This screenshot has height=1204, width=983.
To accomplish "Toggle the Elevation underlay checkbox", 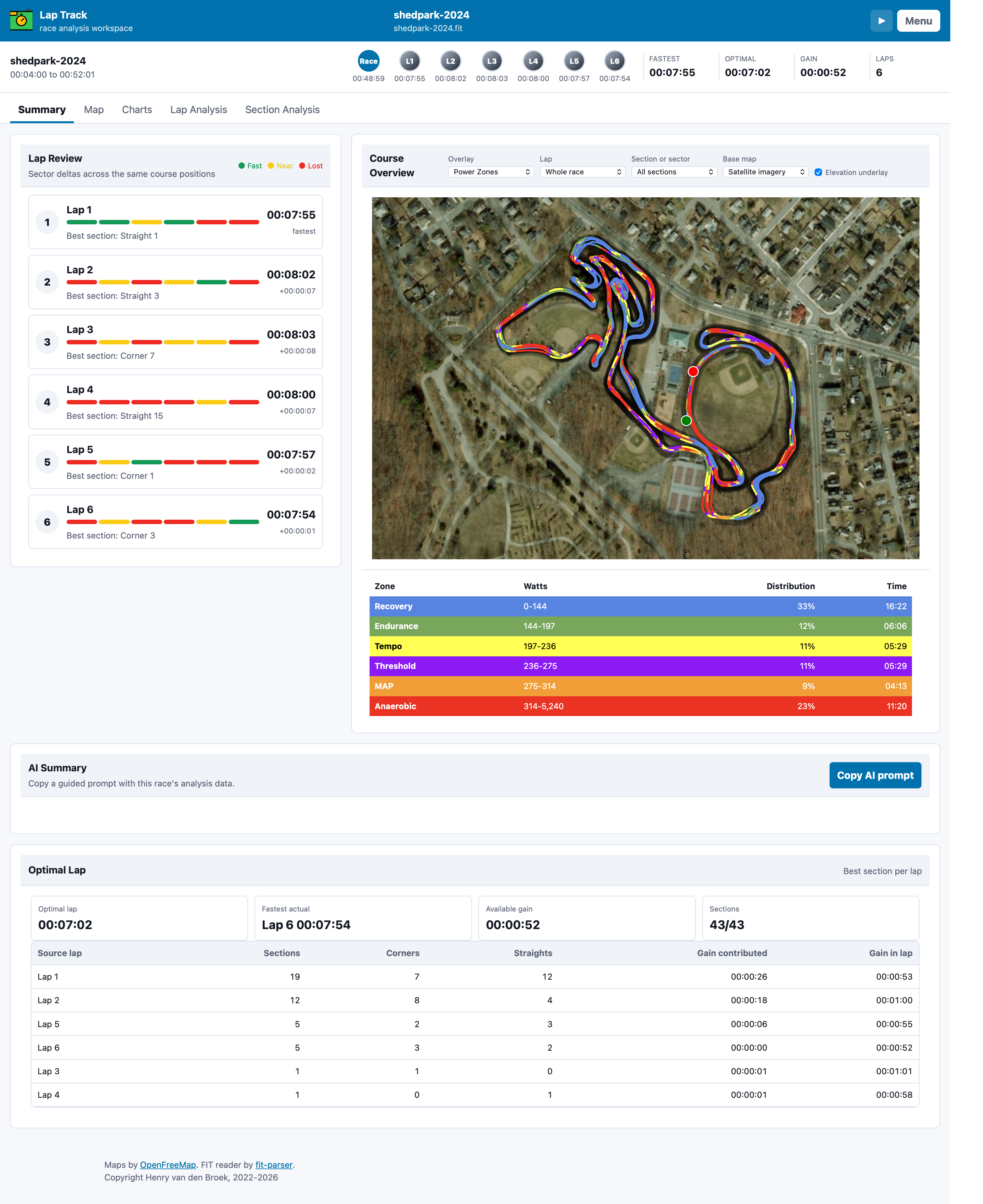I will [818, 172].
